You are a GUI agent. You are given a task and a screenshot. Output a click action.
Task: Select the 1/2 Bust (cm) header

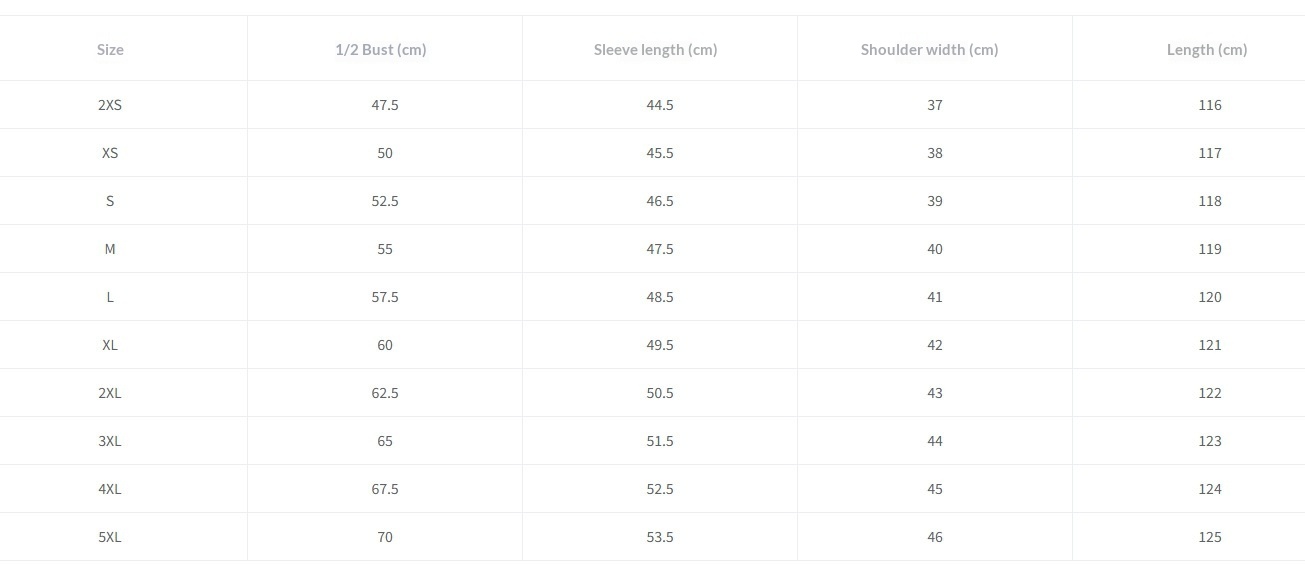tap(381, 49)
